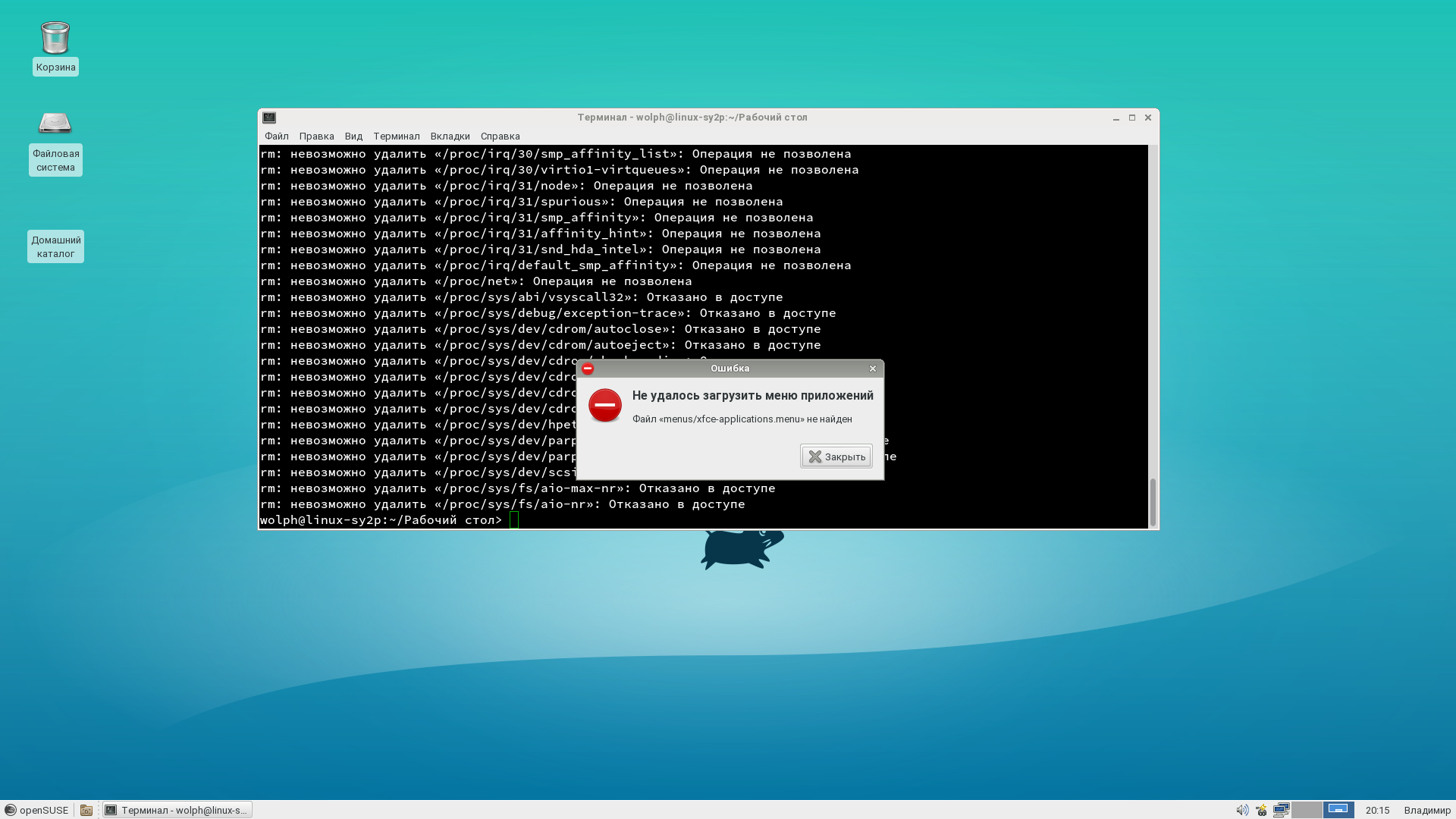Click the 20:15 clock in the panel
The height and width of the screenshot is (819, 1456).
click(1378, 810)
